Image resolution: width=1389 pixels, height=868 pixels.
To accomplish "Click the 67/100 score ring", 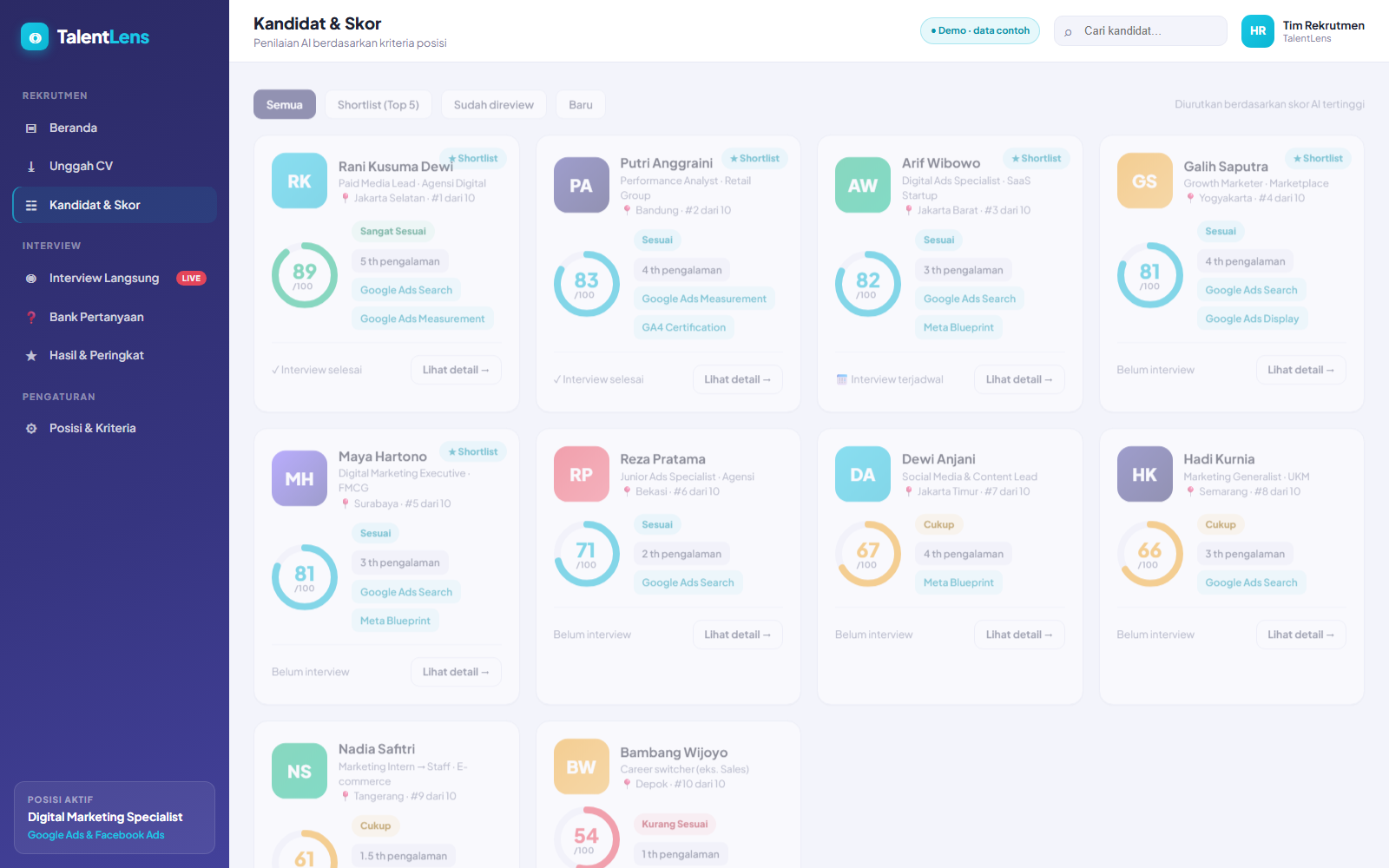I will click(868, 554).
